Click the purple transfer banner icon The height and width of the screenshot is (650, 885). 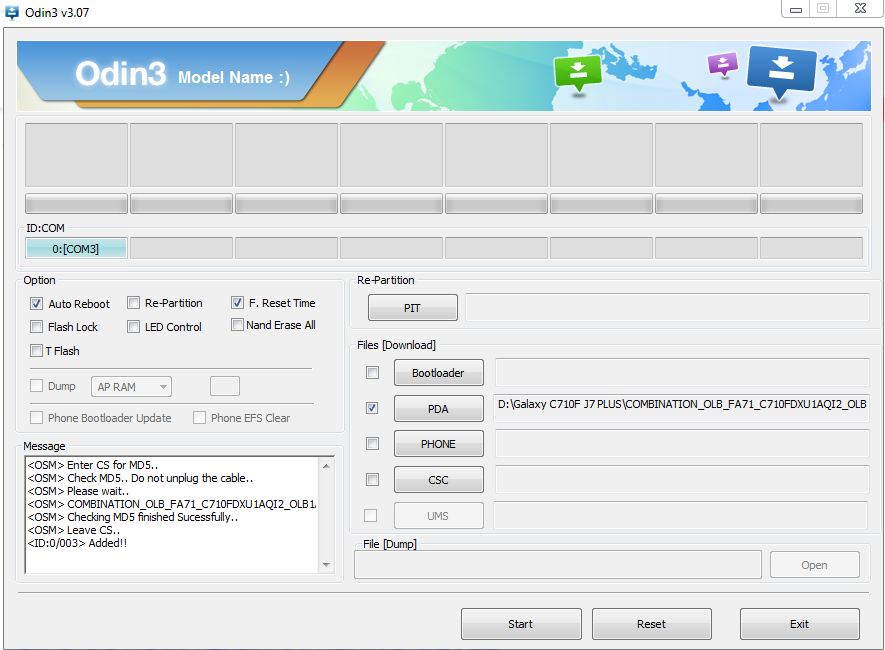[x=723, y=64]
